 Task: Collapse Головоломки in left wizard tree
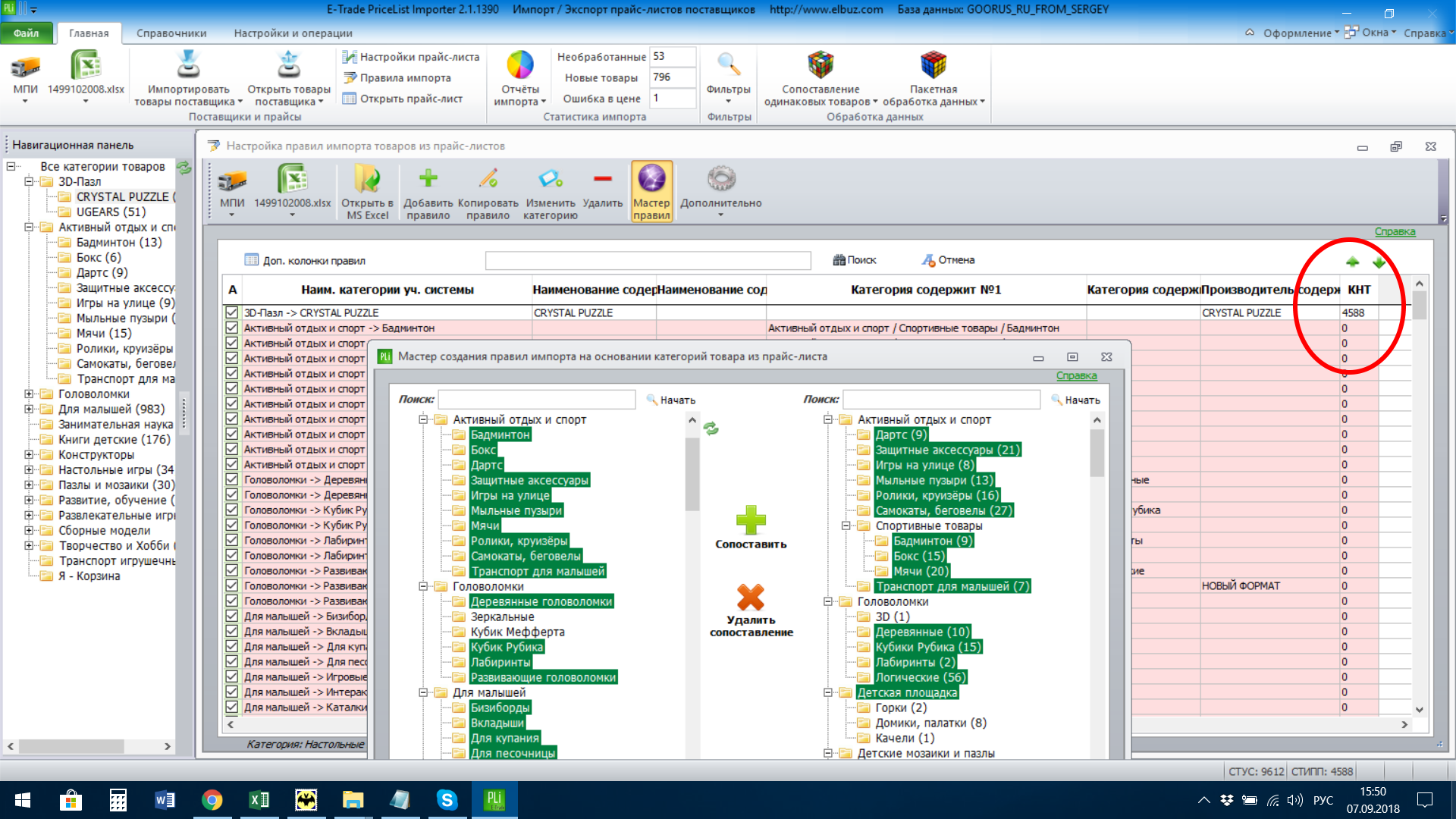[x=423, y=586]
